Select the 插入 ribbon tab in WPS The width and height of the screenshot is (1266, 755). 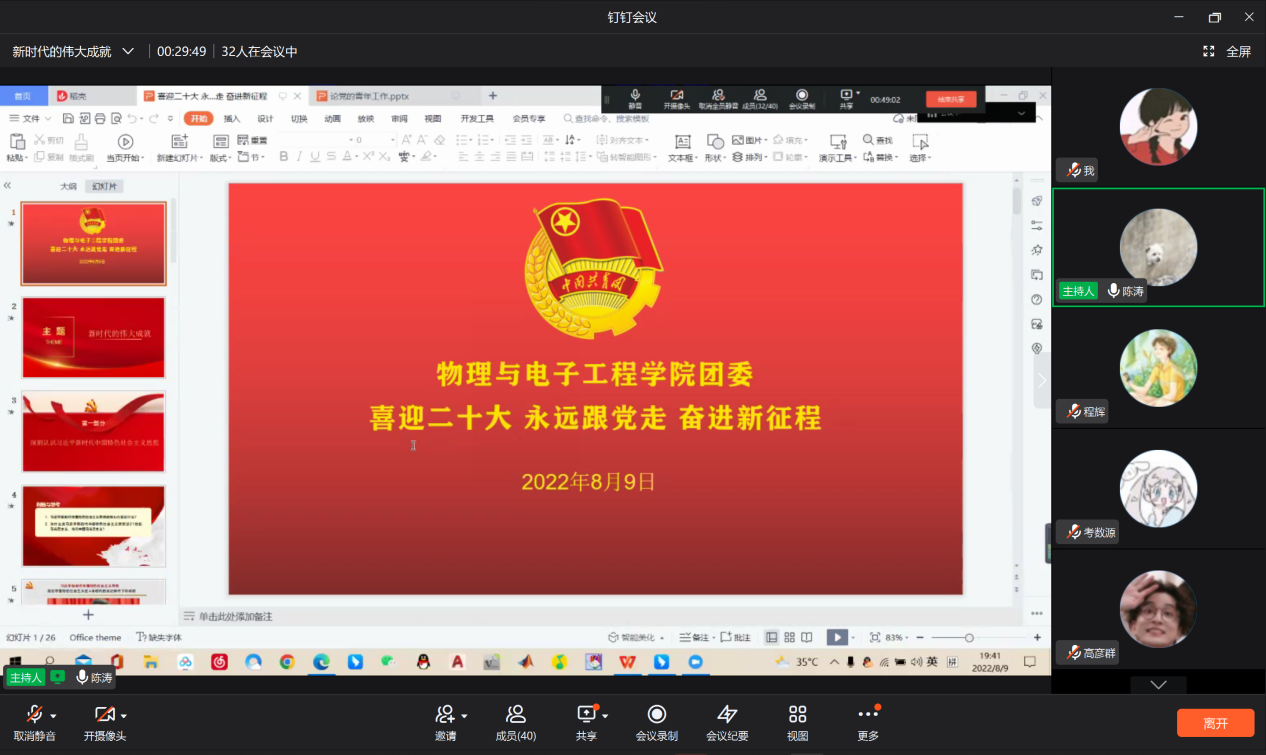click(232, 119)
